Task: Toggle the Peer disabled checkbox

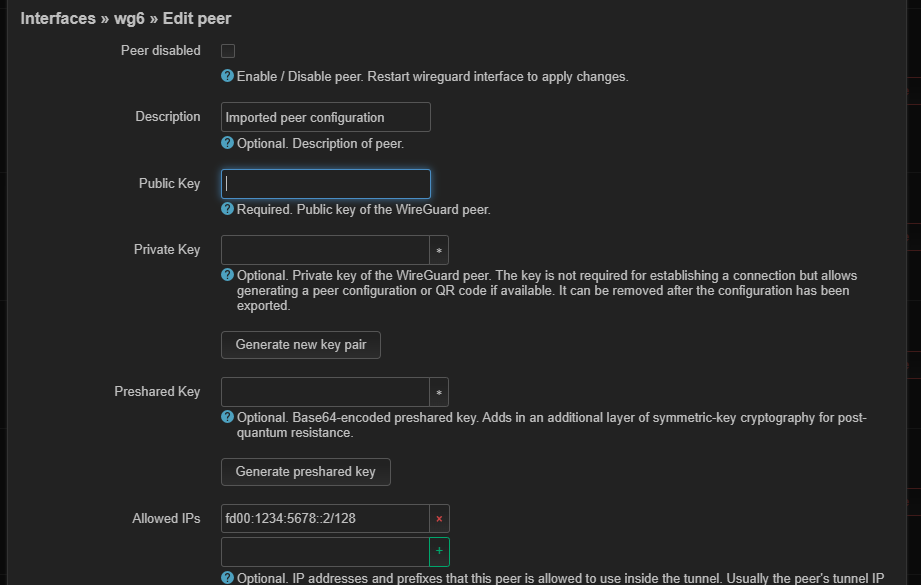Action: [x=228, y=51]
